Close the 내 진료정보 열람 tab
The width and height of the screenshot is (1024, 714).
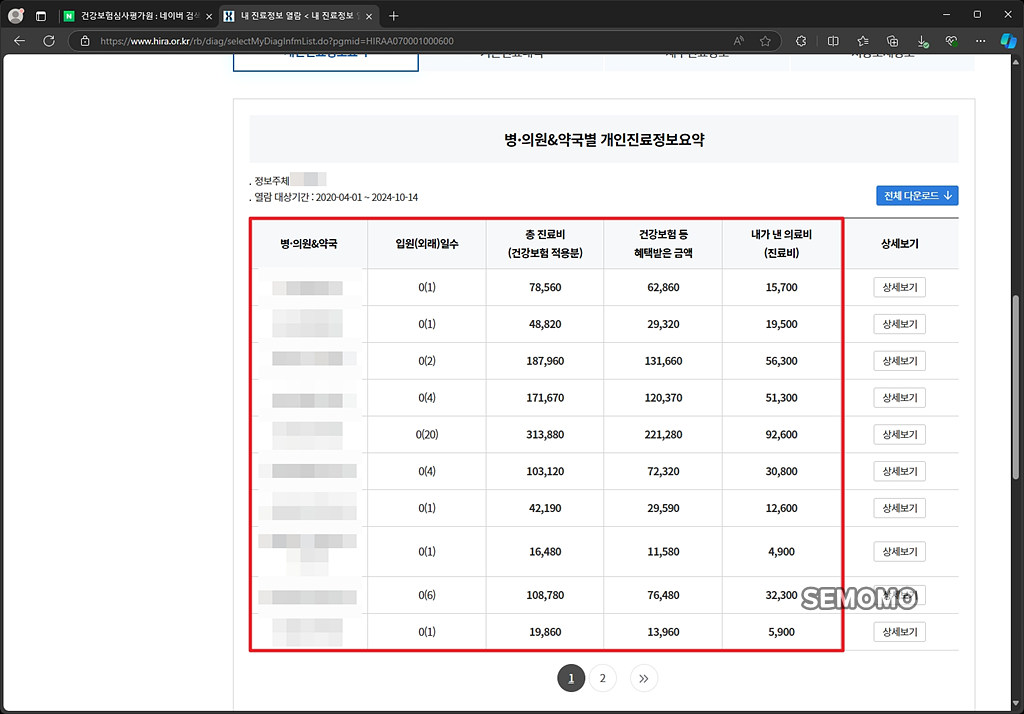[x=369, y=16]
